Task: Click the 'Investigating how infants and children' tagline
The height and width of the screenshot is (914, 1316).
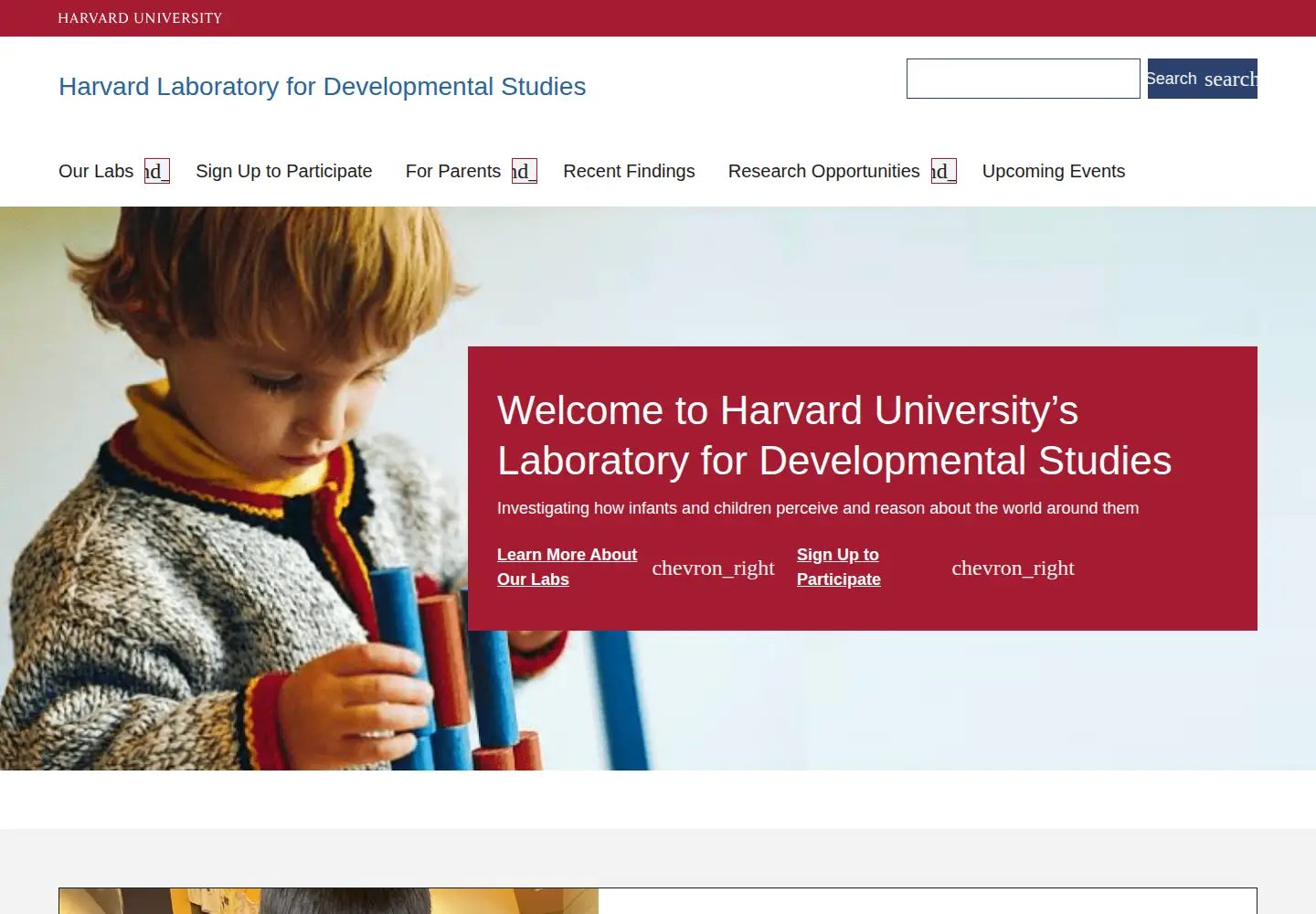Action: point(818,508)
